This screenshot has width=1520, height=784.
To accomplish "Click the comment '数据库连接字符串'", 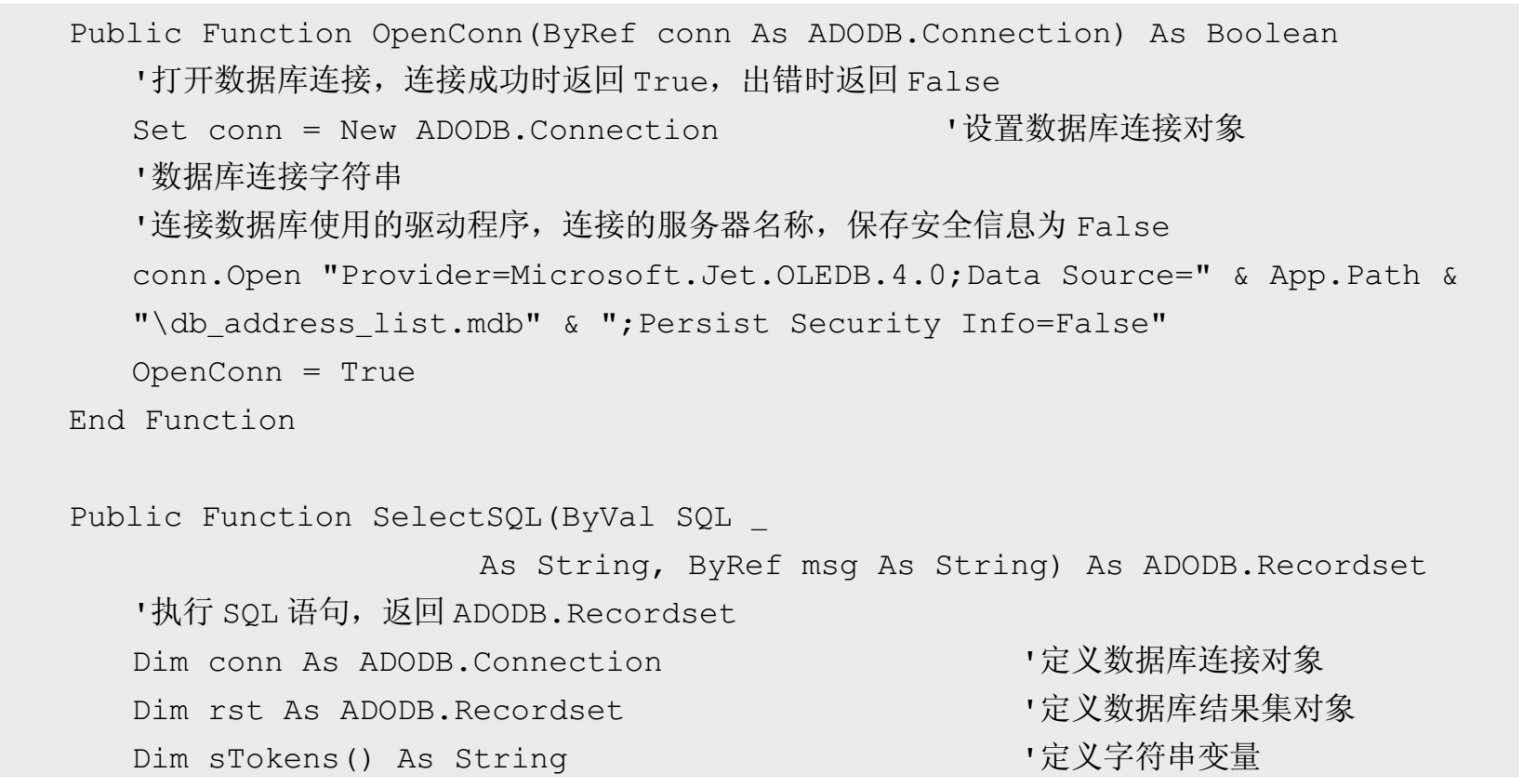I will coord(268,178).
